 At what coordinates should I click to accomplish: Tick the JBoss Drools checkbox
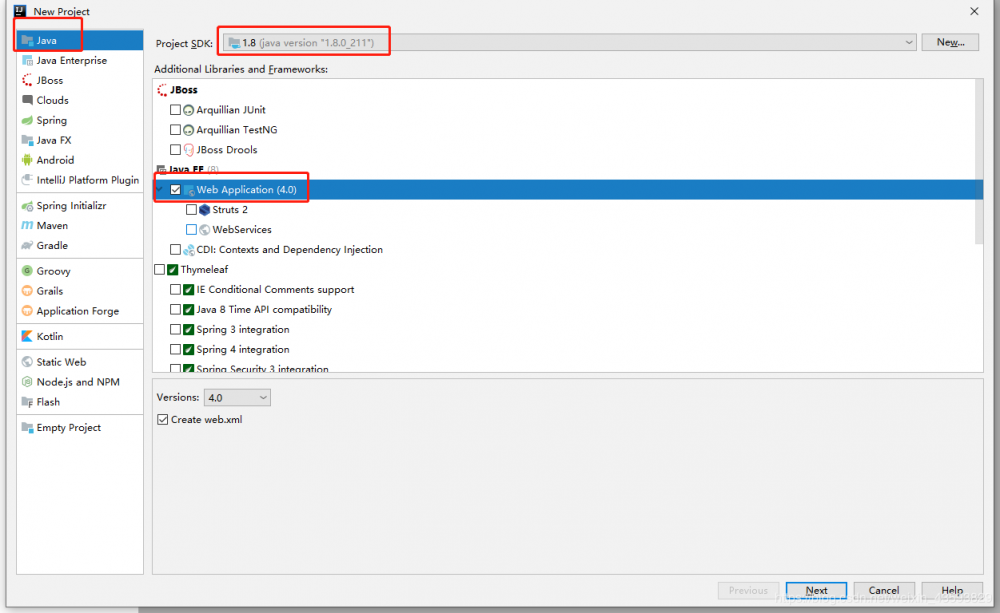[175, 149]
